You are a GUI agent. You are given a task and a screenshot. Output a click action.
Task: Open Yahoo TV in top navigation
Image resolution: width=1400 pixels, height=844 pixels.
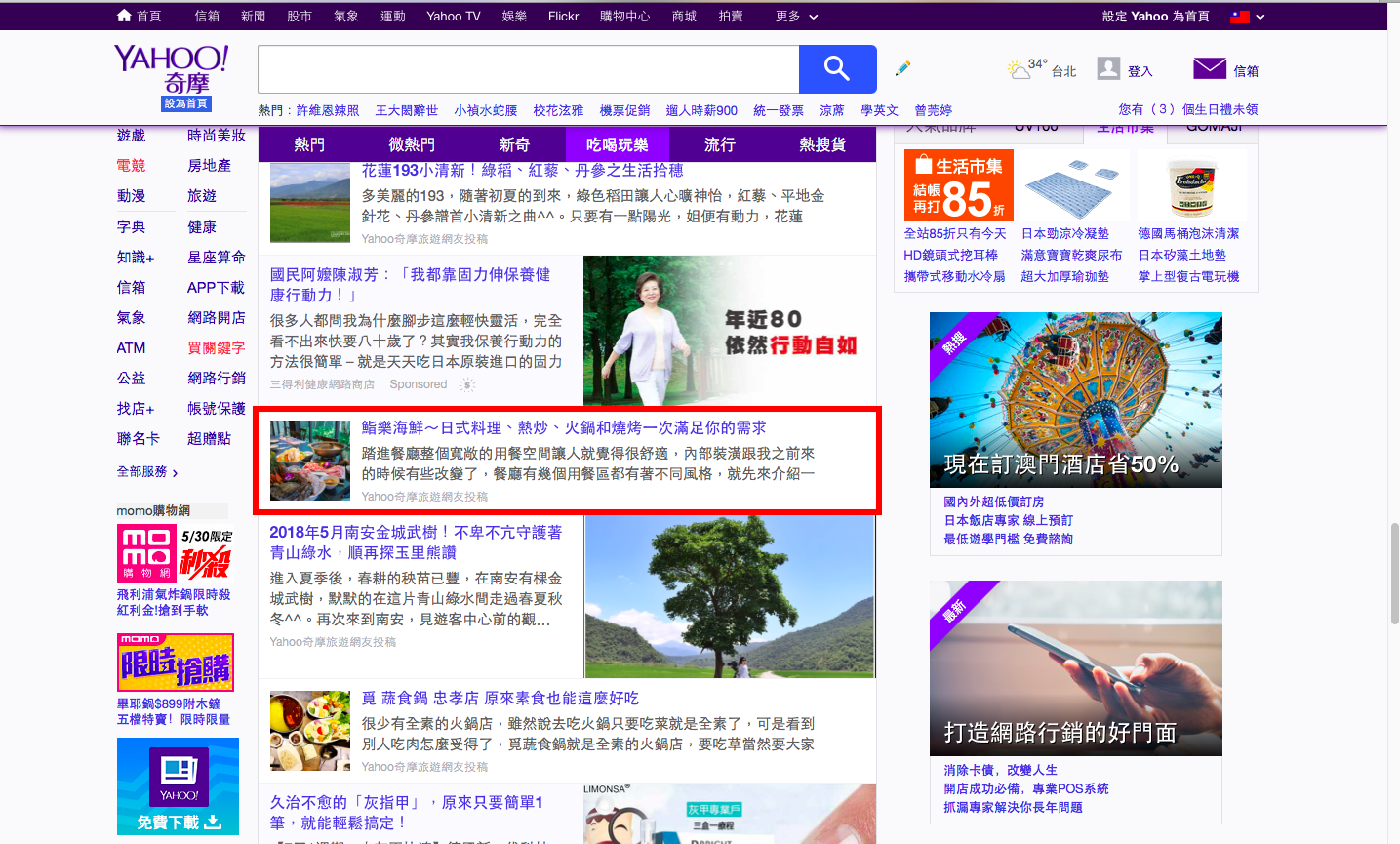[454, 17]
